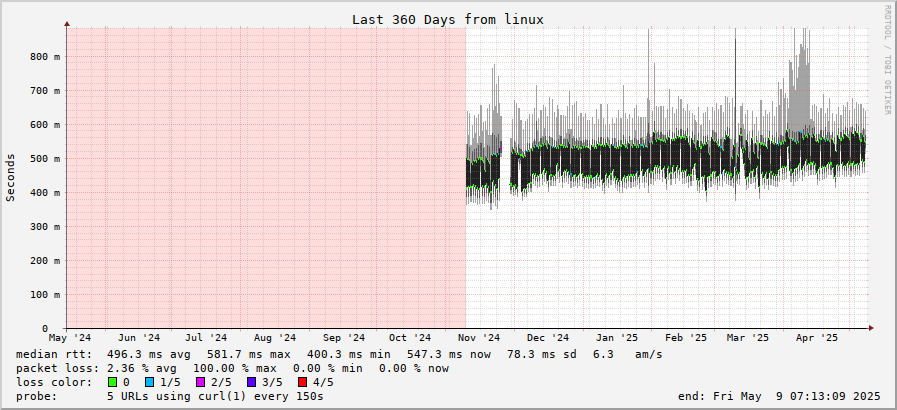Click the 'median rtt:' legend label
This screenshot has width=897, height=410.
pyautogui.click(x=53, y=355)
